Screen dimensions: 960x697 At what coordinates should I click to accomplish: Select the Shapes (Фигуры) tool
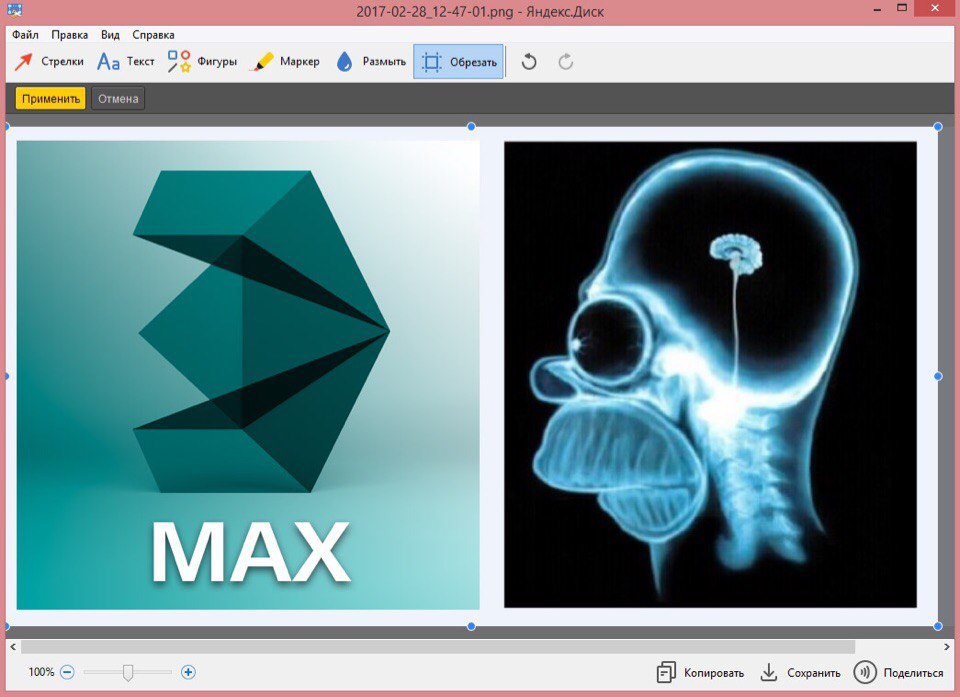[x=203, y=61]
